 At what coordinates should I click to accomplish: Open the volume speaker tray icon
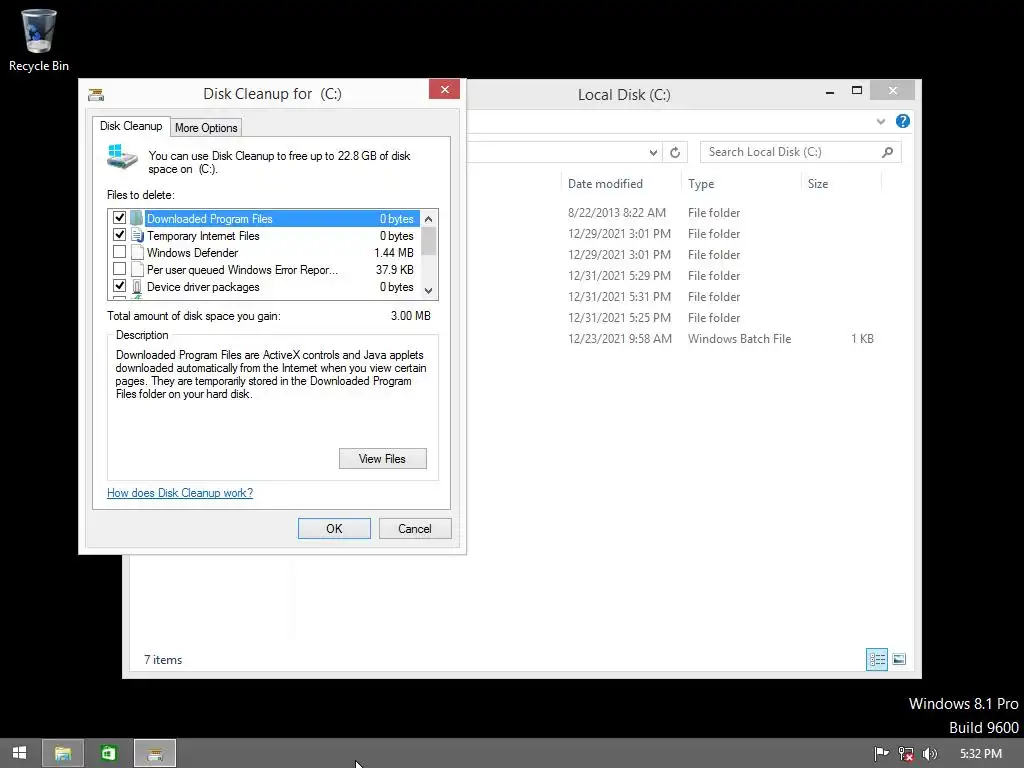coord(929,754)
